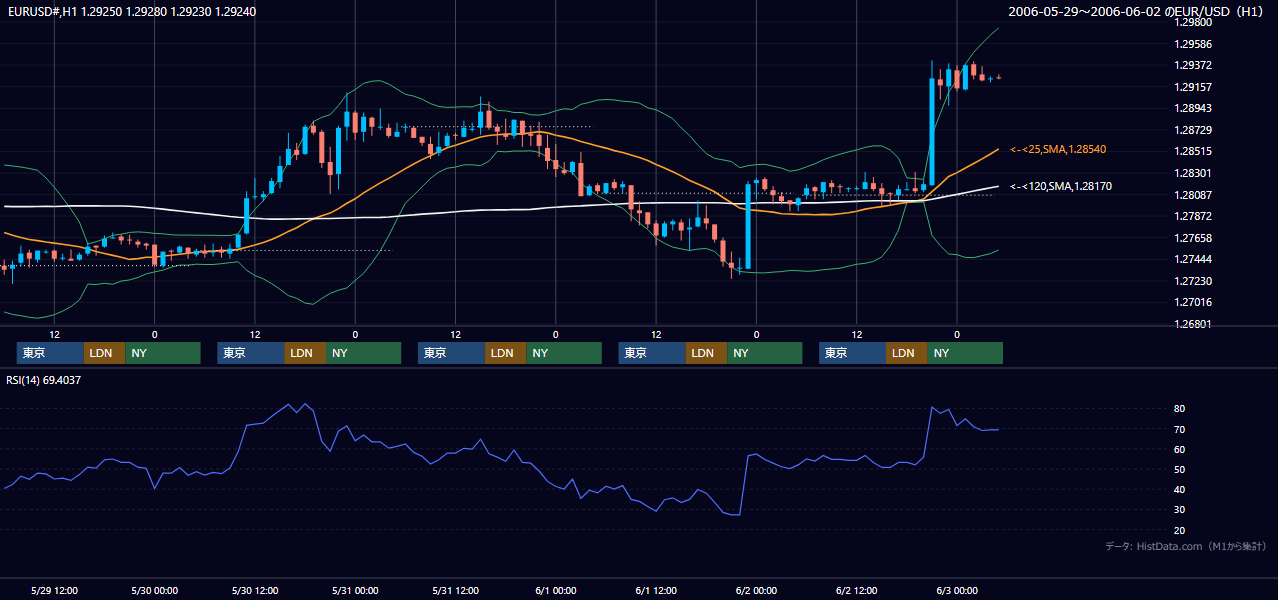Click the RSI 60 level label

point(1179,449)
